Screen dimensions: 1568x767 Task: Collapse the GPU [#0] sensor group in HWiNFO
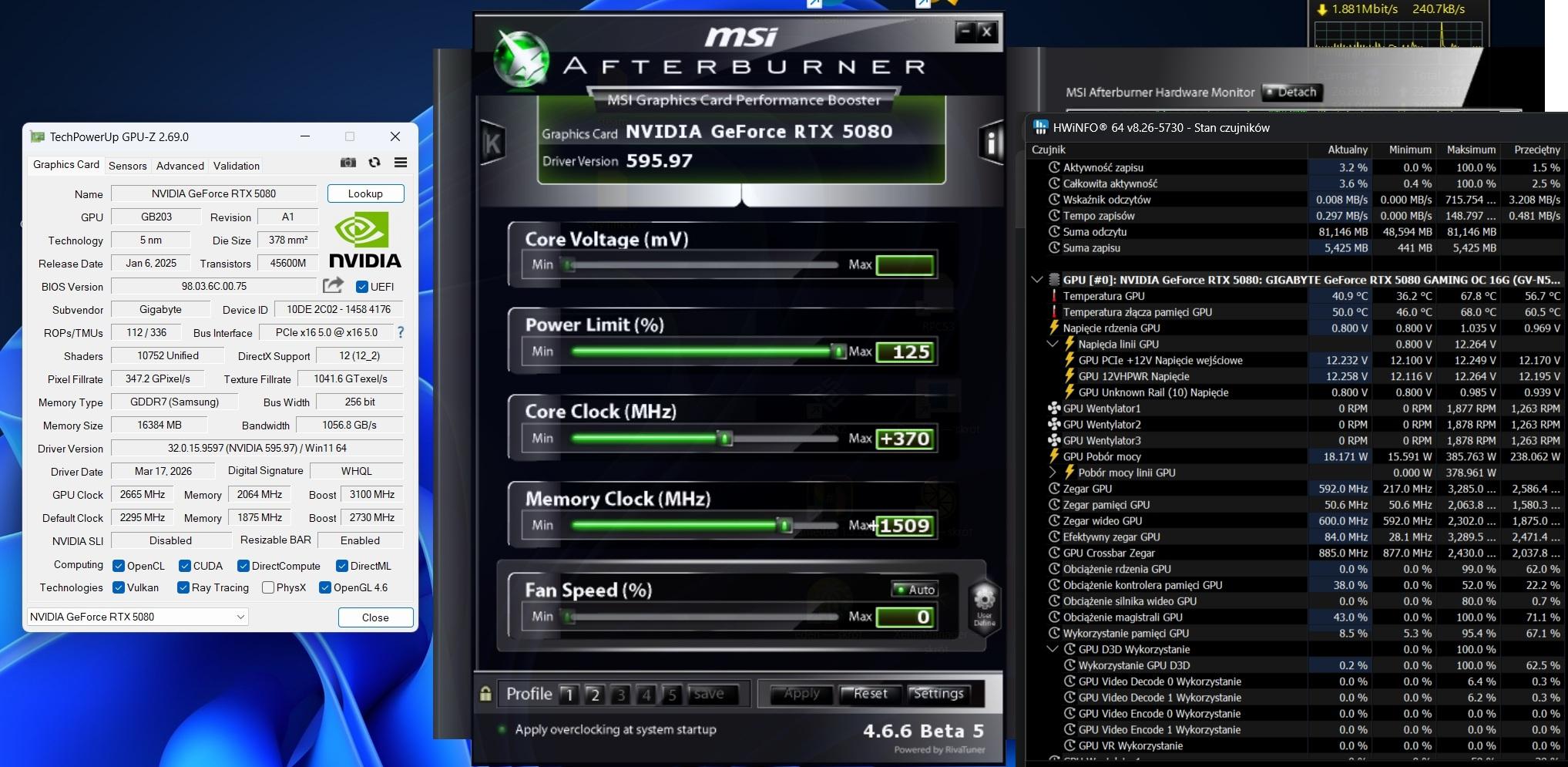[1037, 280]
